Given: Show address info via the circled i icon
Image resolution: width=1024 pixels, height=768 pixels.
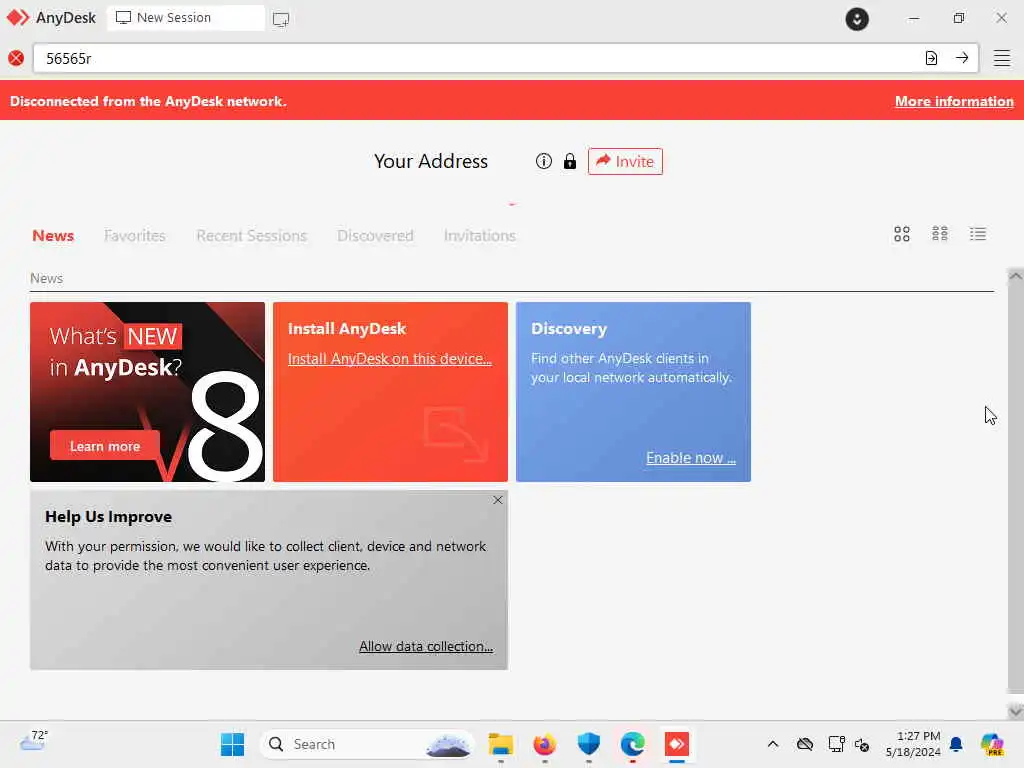Looking at the screenshot, I should pos(543,161).
